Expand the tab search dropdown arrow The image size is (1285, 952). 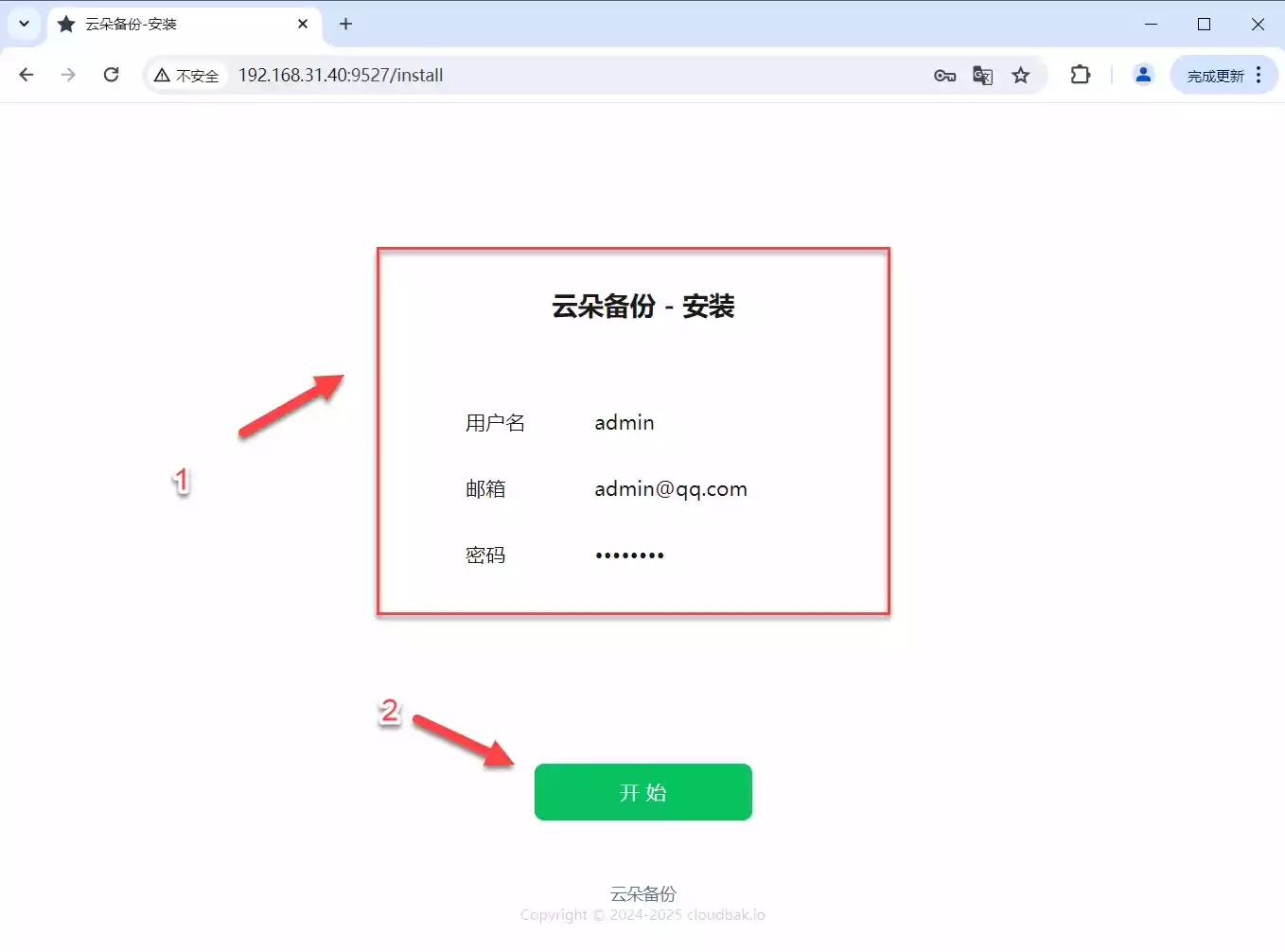click(x=24, y=24)
